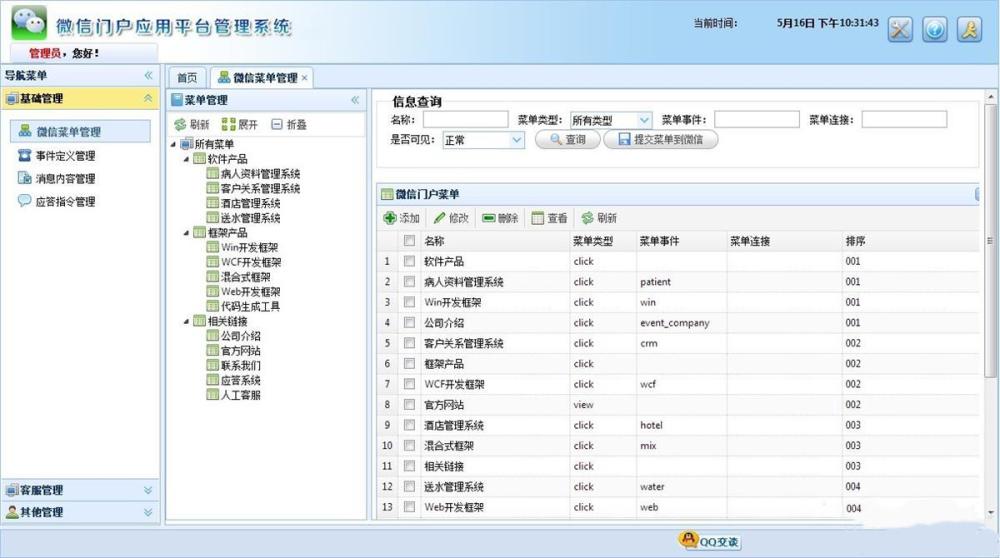The height and width of the screenshot is (558, 1000).
Task: Click 删除 to delete menu
Action: 500,218
